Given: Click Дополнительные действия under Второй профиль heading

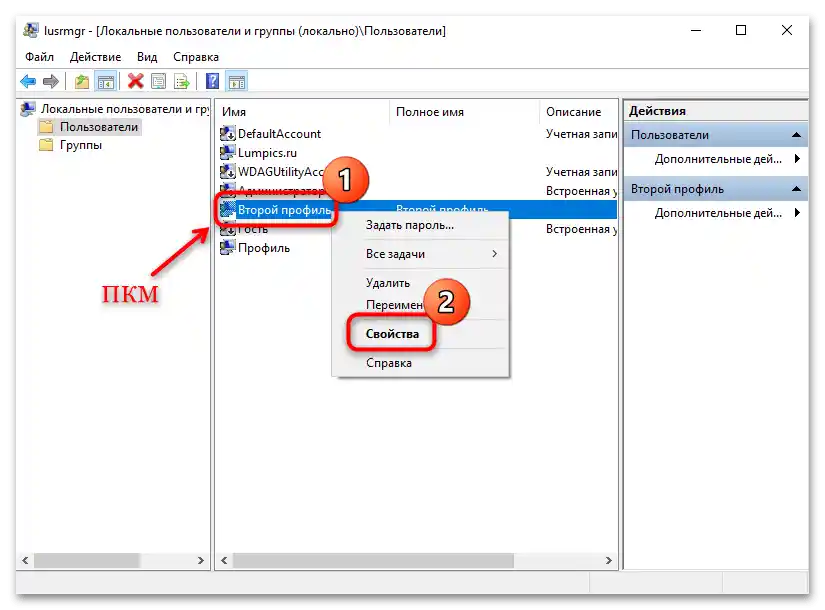Looking at the screenshot, I should click(718, 213).
